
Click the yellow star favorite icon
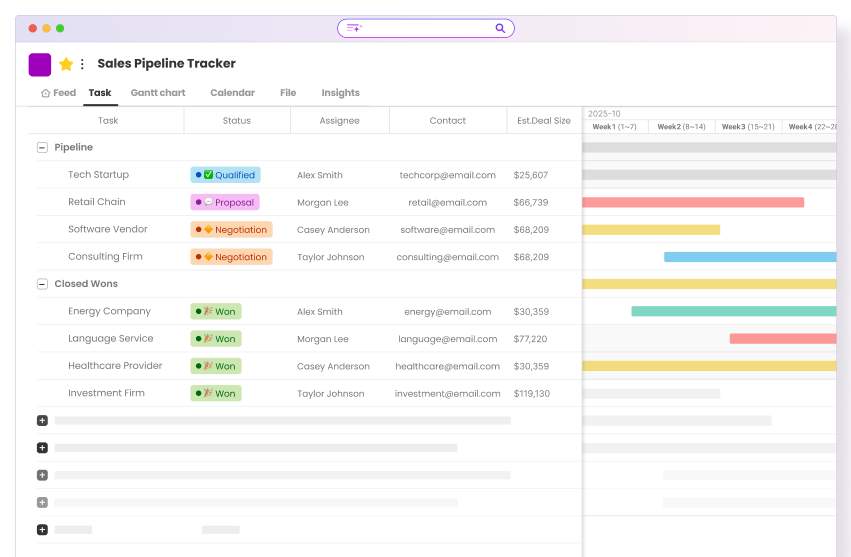coord(66,64)
